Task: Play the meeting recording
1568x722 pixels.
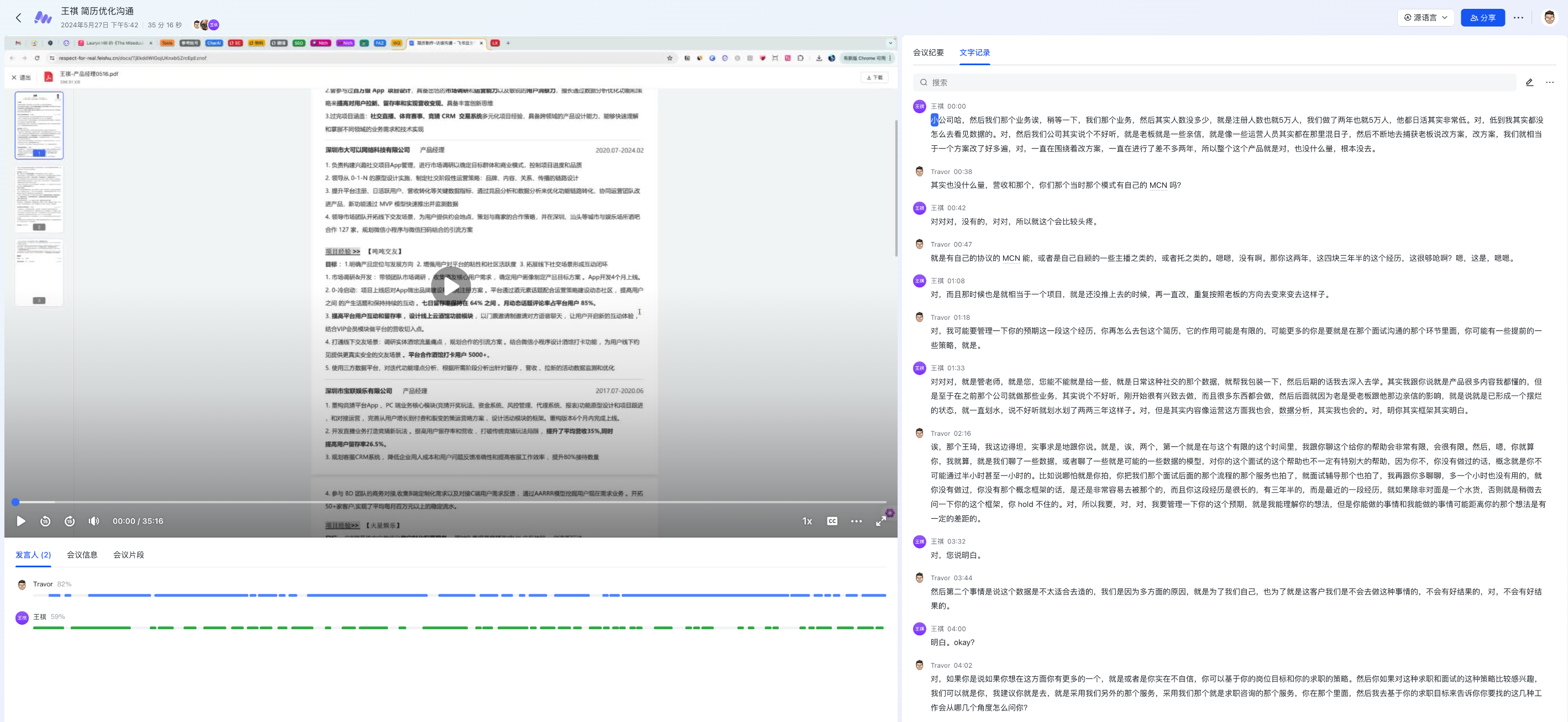Action: tap(20, 521)
